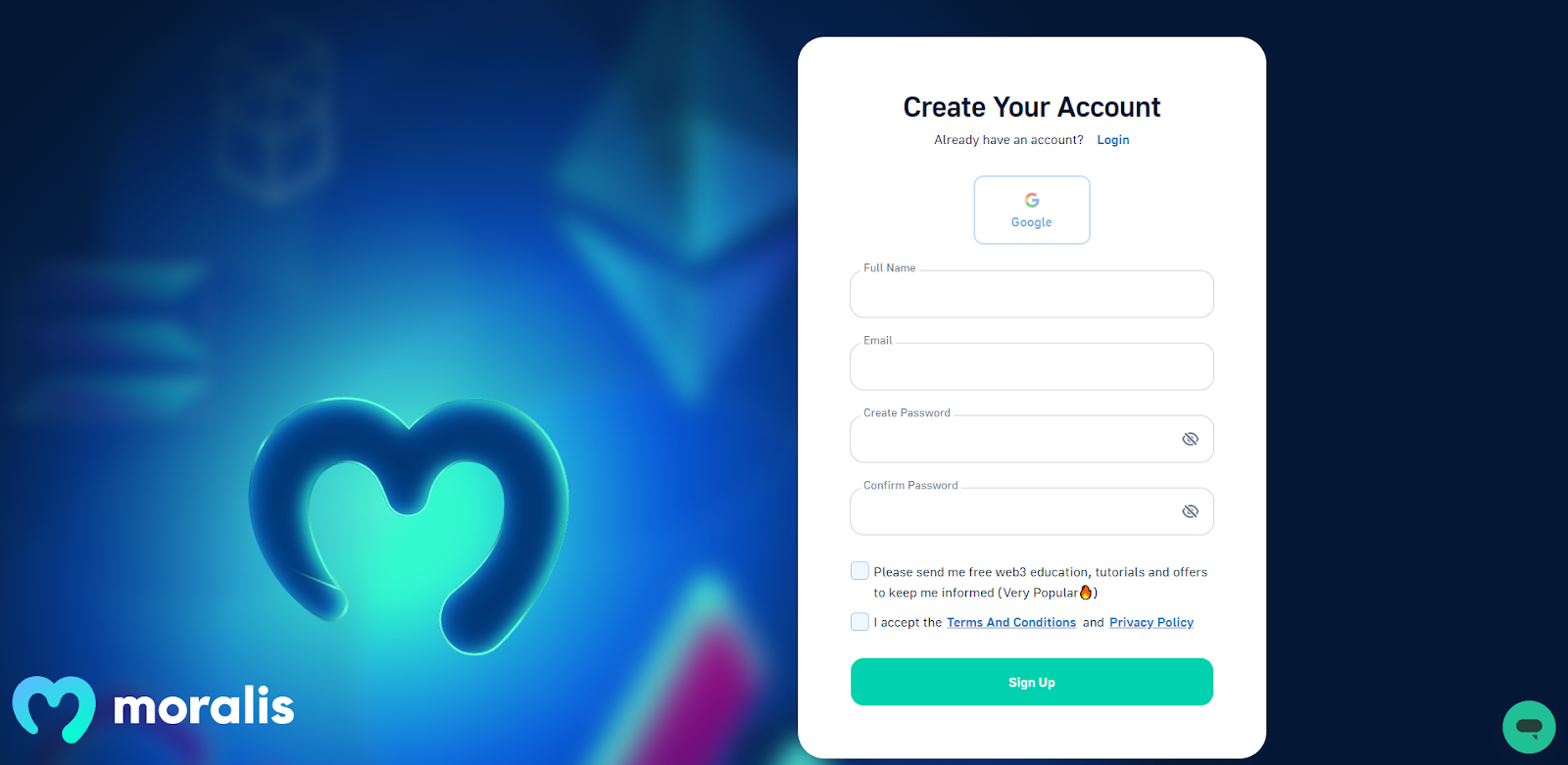1568x765 pixels.
Task: Click the Sign Up button
Action: pyautogui.click(x=1032, y=682)
